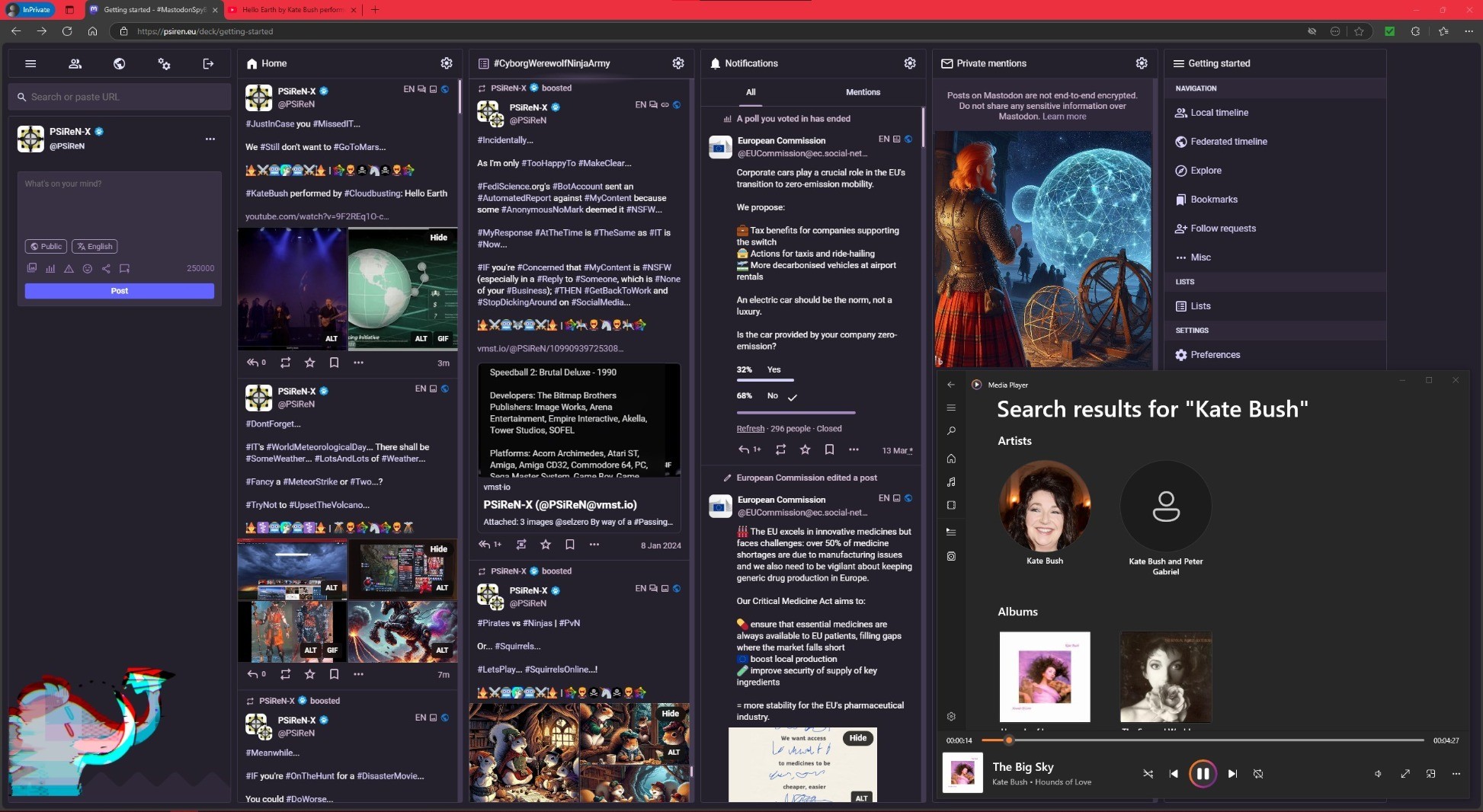Go to previous track in Media Player
The image size is (1483, 812).
point(1174,774)
